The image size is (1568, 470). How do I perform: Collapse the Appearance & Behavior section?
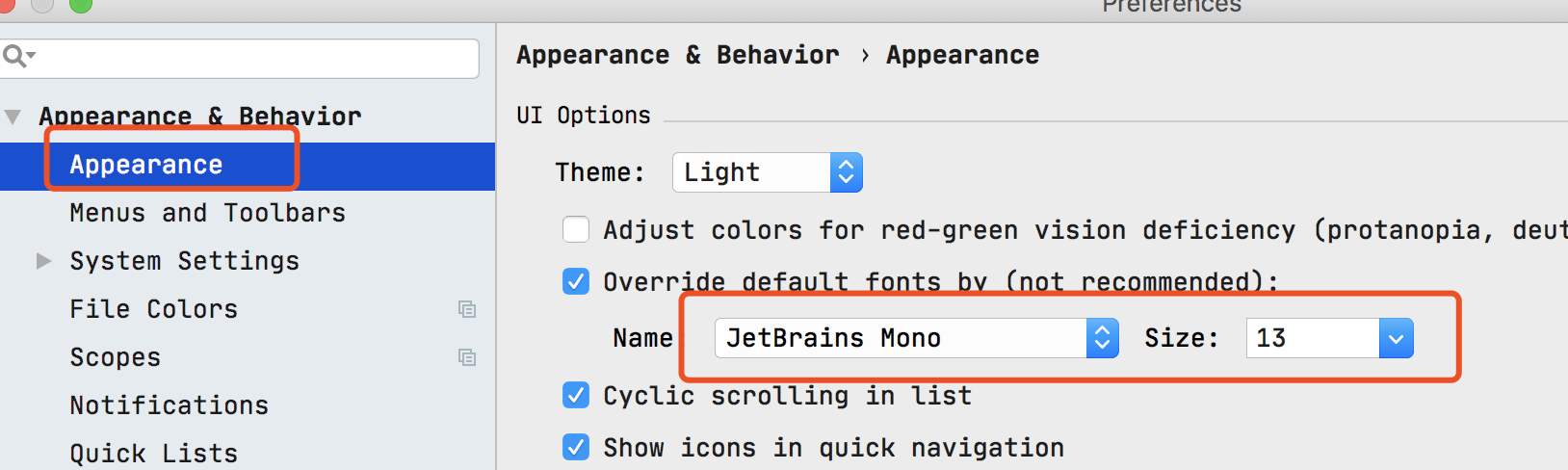(x=13, y=117)
